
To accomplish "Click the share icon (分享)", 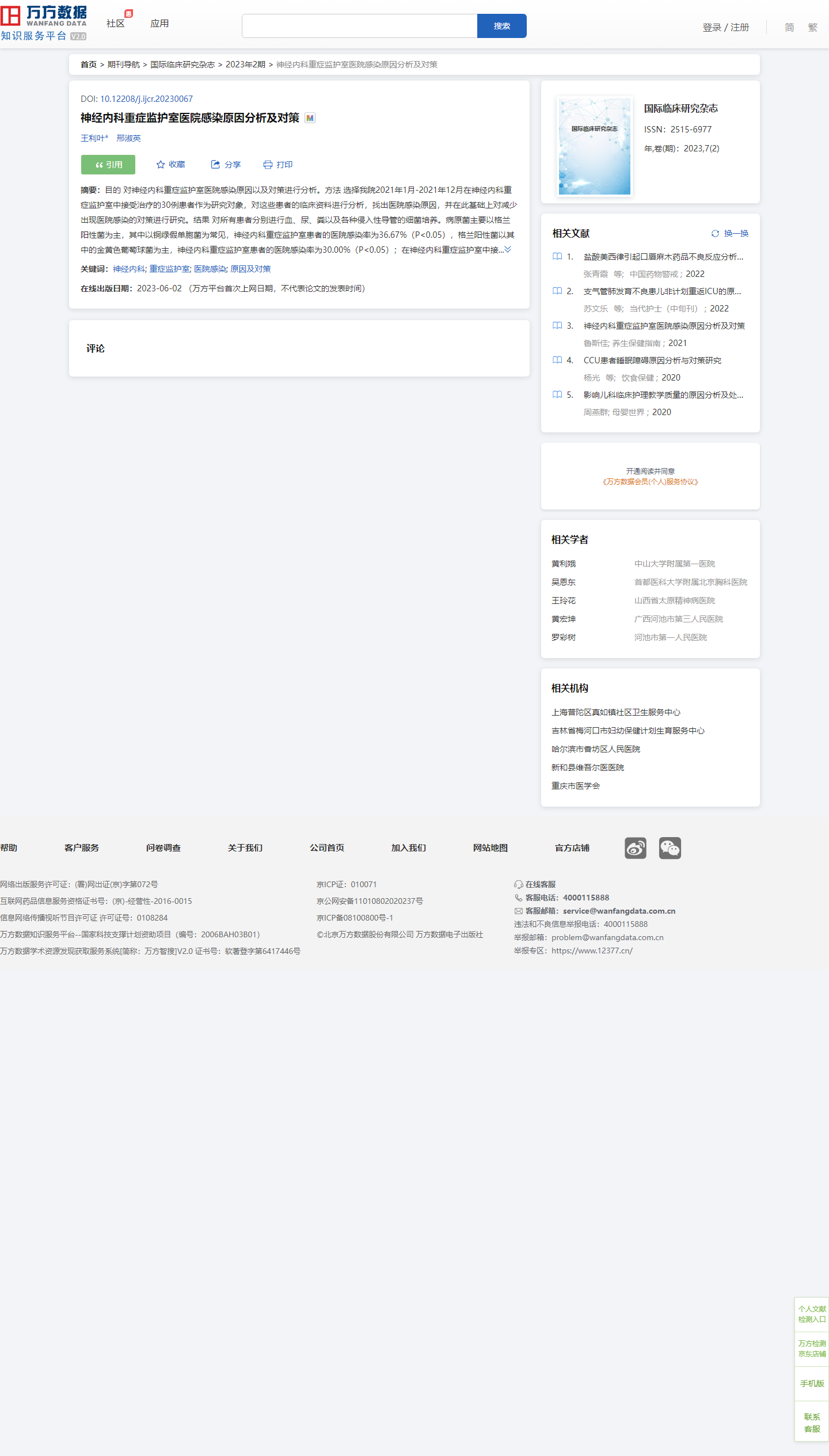I will click(x=215, y=165).
